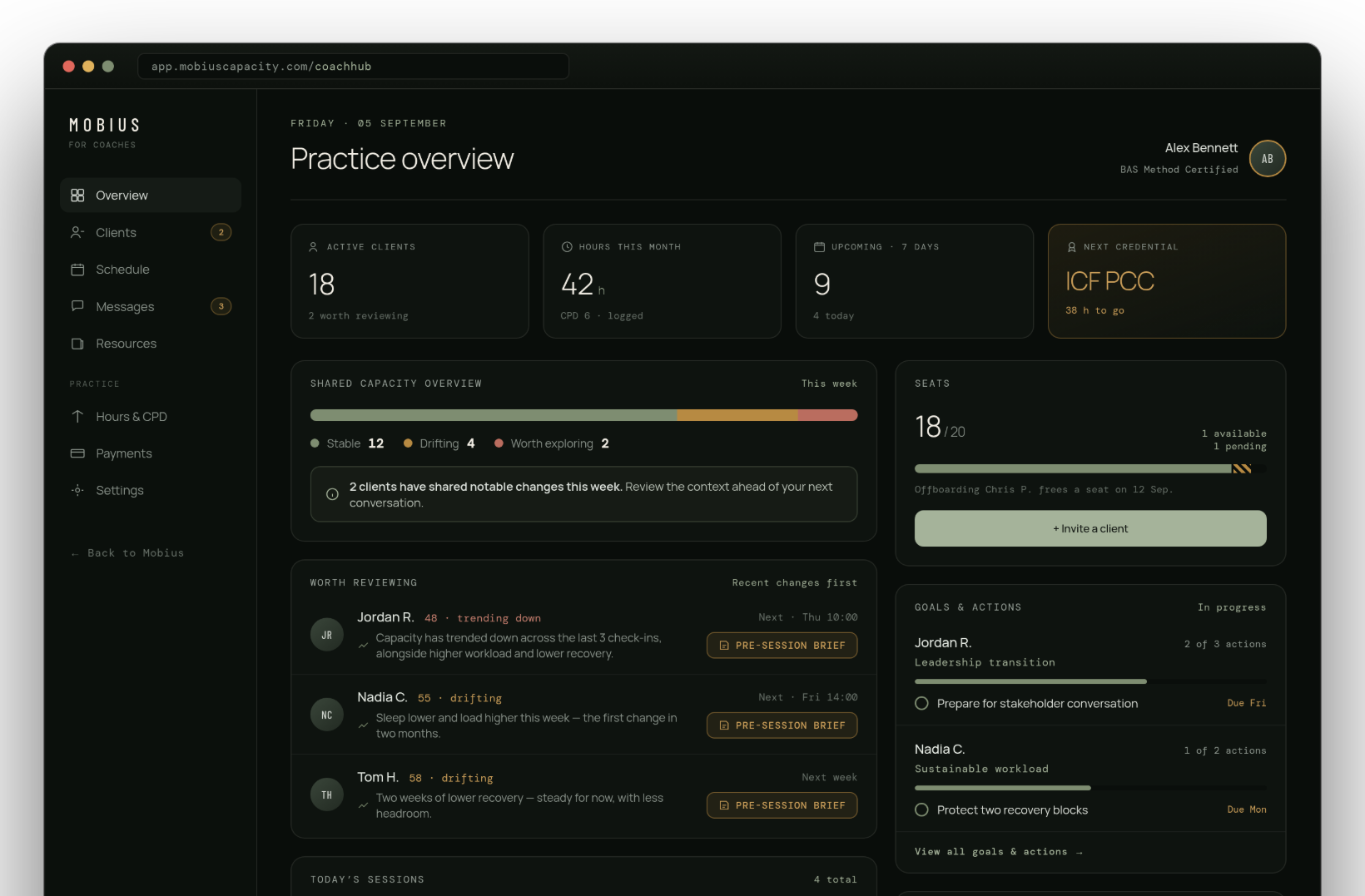This screenshot has height=896, width=1365.
Task: Change the 'Recent changes first' sort order
Action: point(794,582)
